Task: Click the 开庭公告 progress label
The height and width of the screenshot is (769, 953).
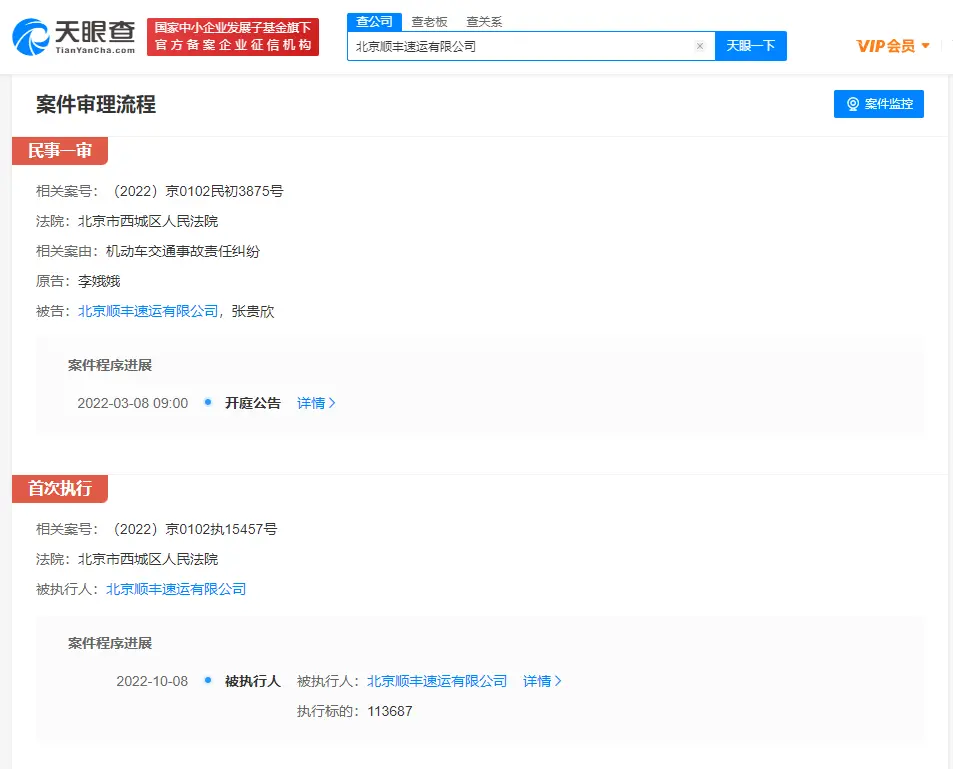Action: tap(253, 403)
